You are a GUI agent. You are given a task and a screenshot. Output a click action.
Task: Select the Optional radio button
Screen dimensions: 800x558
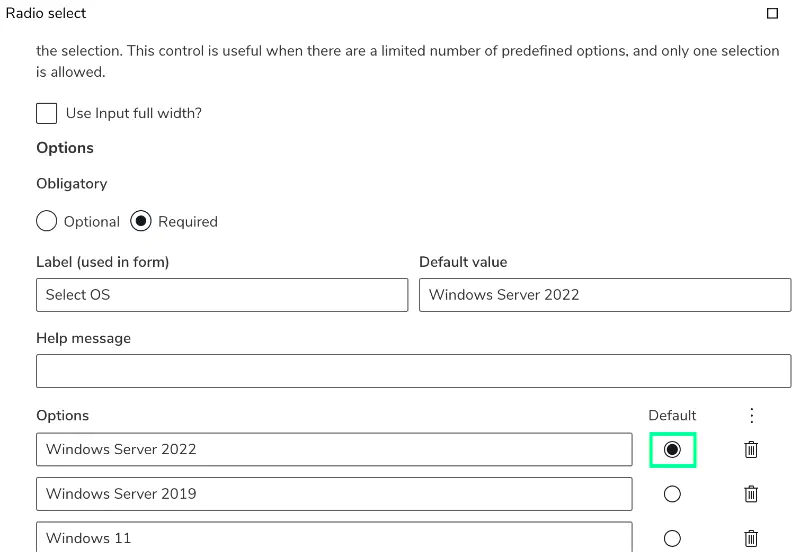pyautogui.click(x=46, y=221)
